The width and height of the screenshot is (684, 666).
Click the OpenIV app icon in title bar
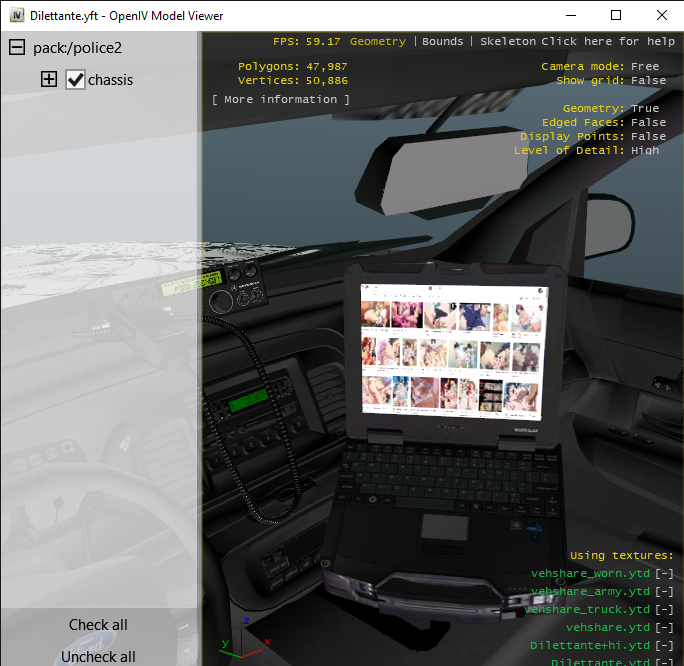click(17, 16)
